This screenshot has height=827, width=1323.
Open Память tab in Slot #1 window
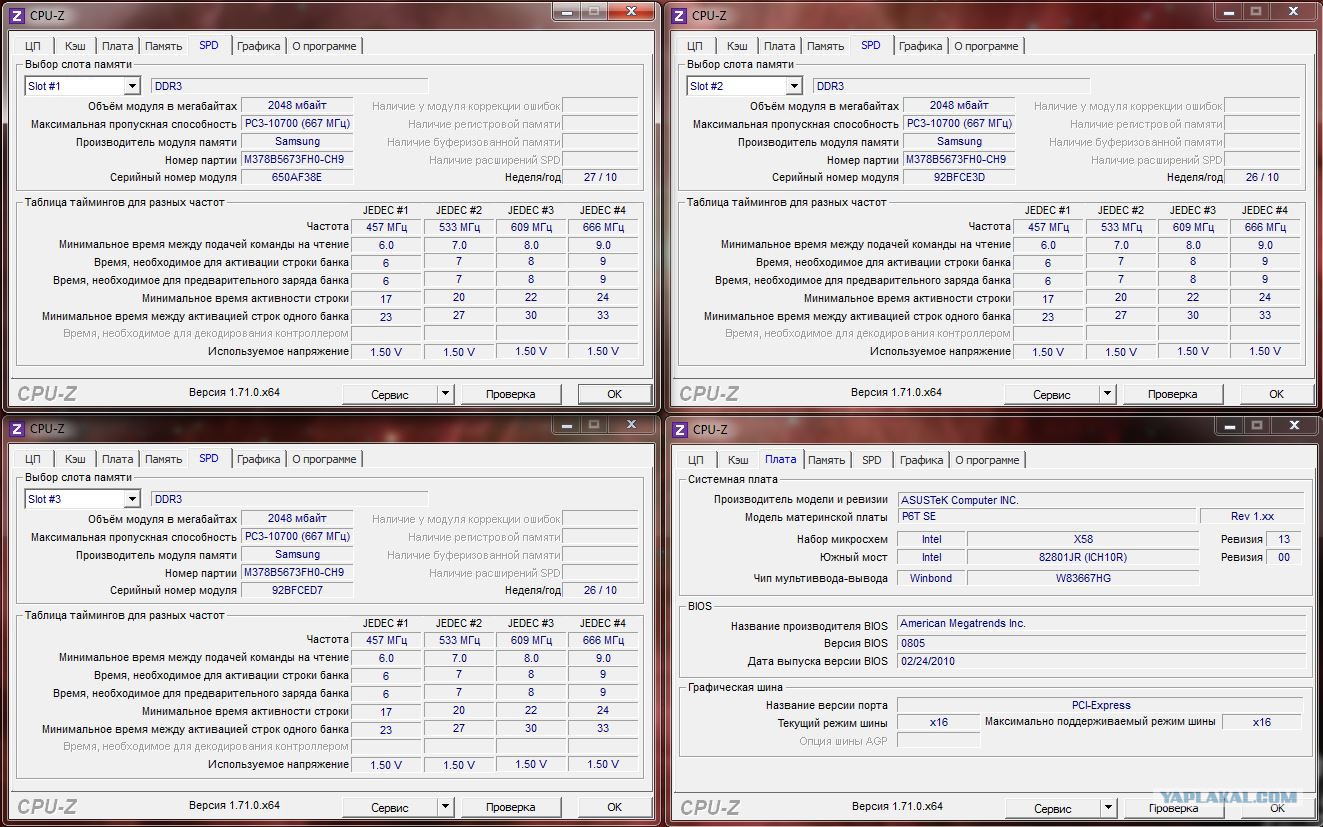[x=163, y=46]
